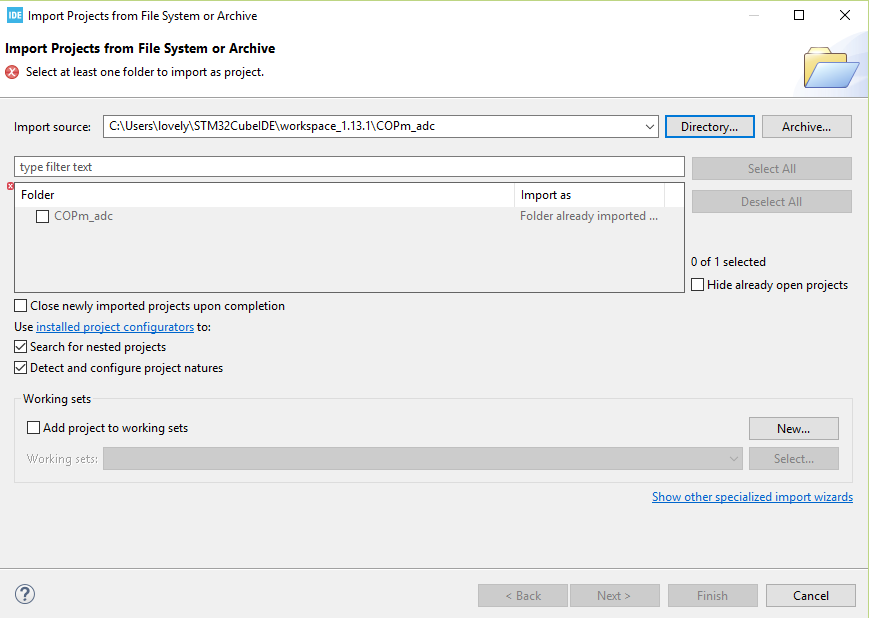Click the folder wizard banner image
This screenshot has height=618, width=869.
click(x=831, y=66)
